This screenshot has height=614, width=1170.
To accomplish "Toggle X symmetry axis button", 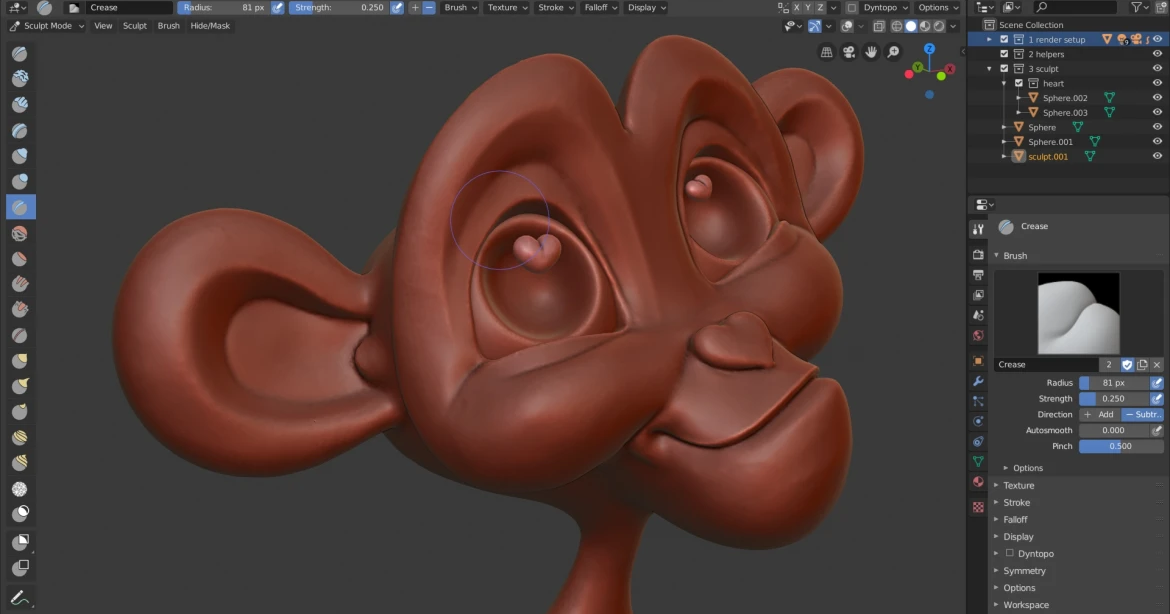I will (x=797, y=7).
